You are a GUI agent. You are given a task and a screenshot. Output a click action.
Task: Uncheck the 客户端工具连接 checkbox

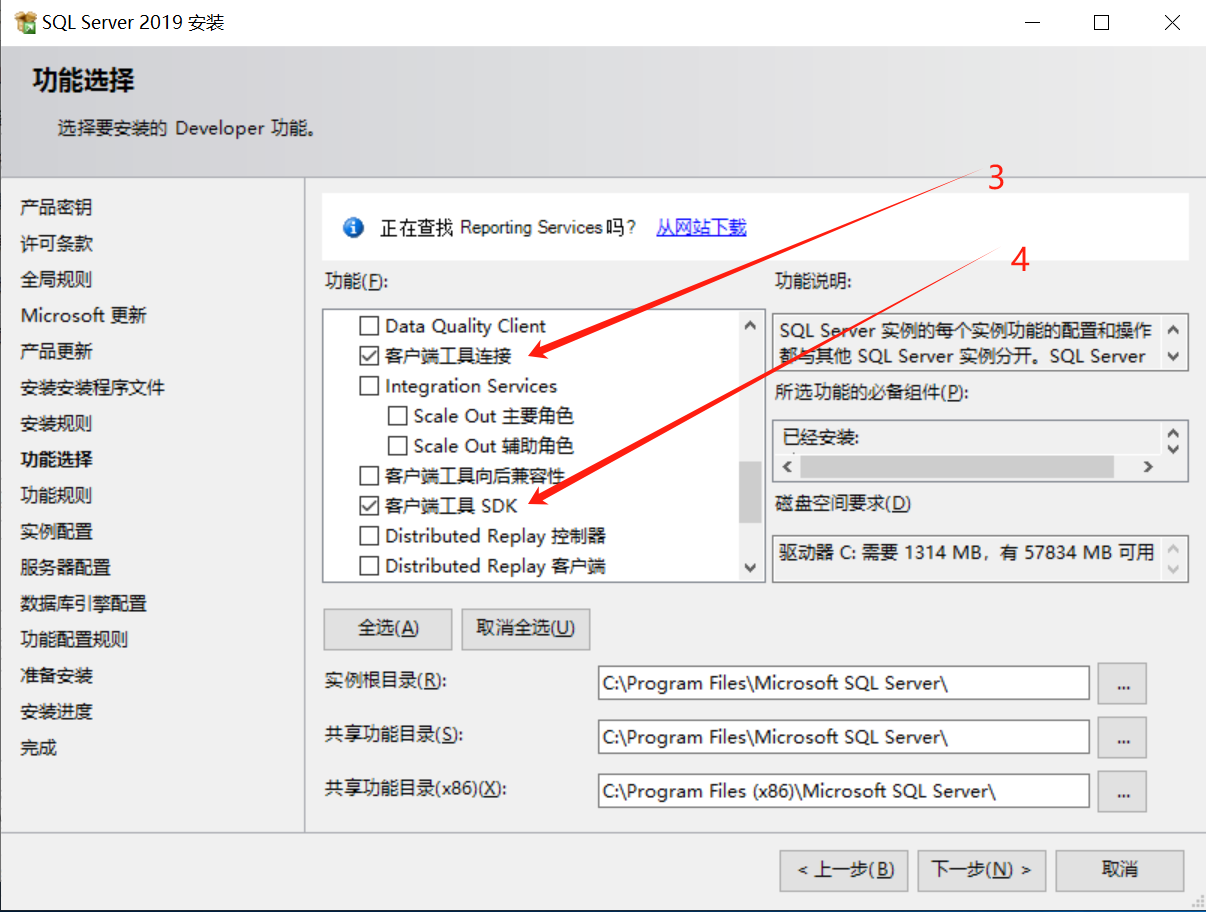(x=370, y=356)
